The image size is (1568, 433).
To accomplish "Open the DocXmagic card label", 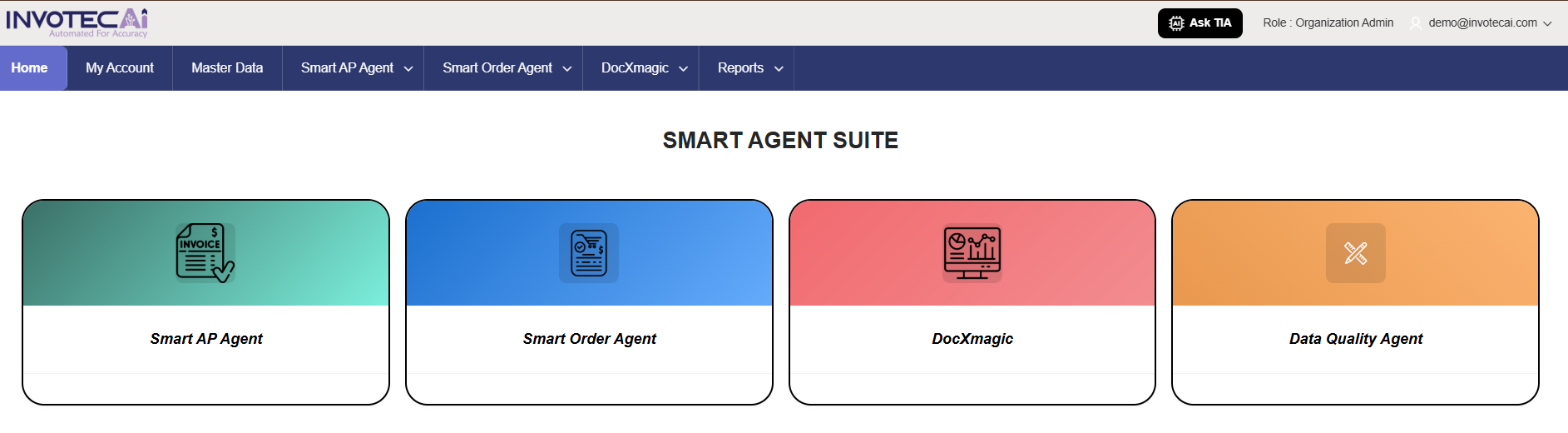I will tap(972, 339).
